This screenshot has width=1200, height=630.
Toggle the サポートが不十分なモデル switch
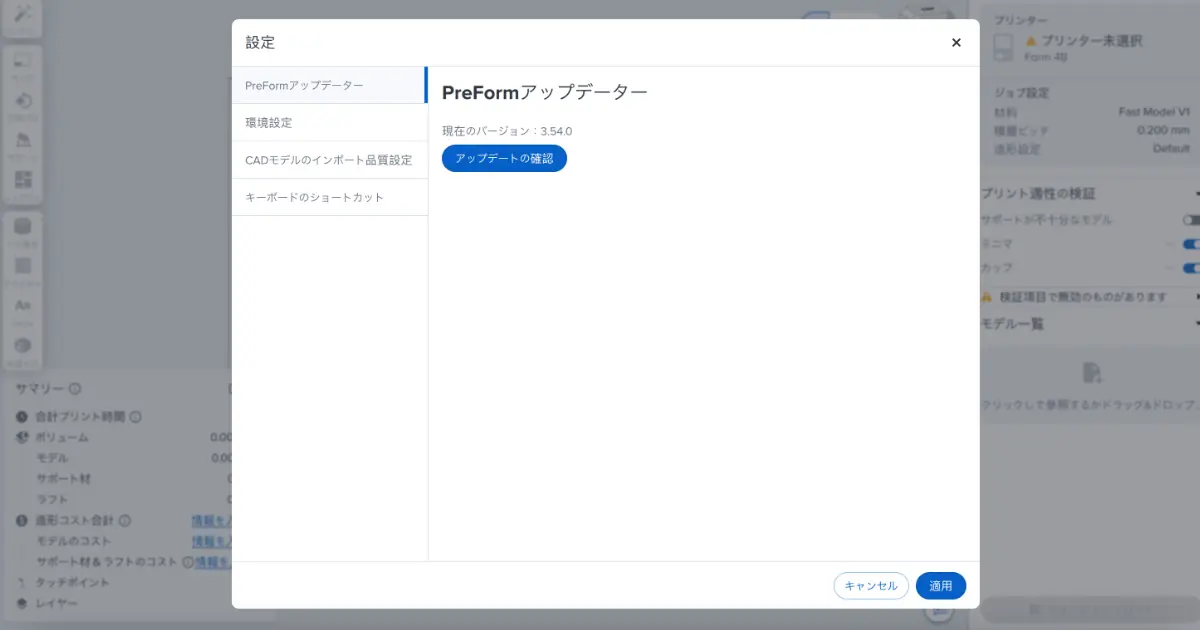click(1190, 220)
